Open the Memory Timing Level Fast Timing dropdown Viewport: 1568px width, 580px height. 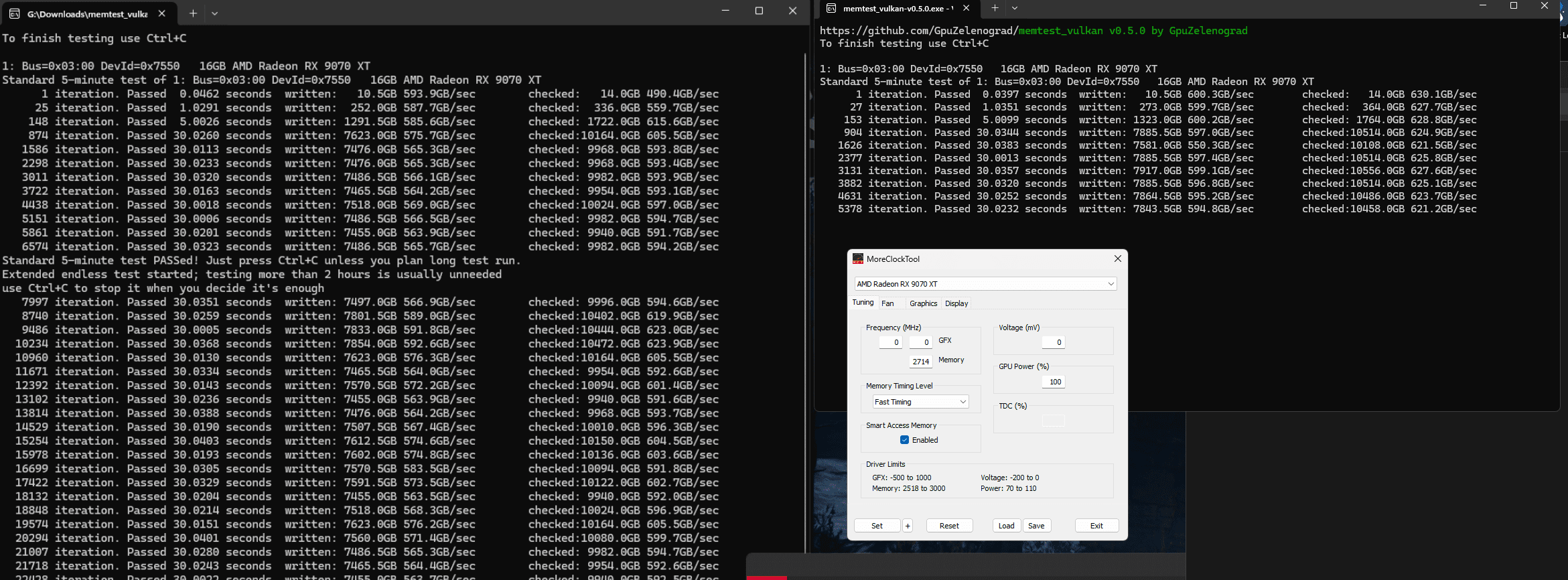coord(920,402)
